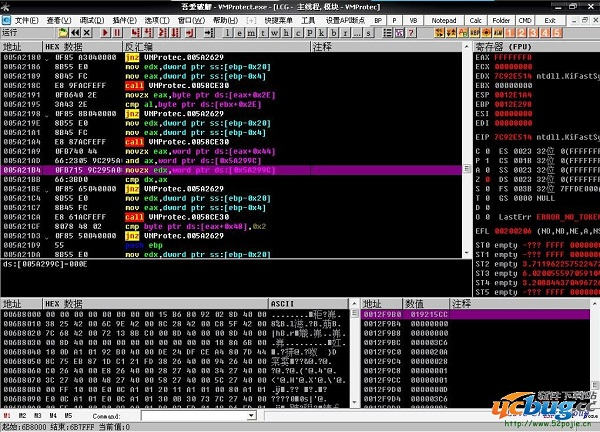Open CPU window via 'c' button
Viewport: 600px width, 432px height.
298,33
